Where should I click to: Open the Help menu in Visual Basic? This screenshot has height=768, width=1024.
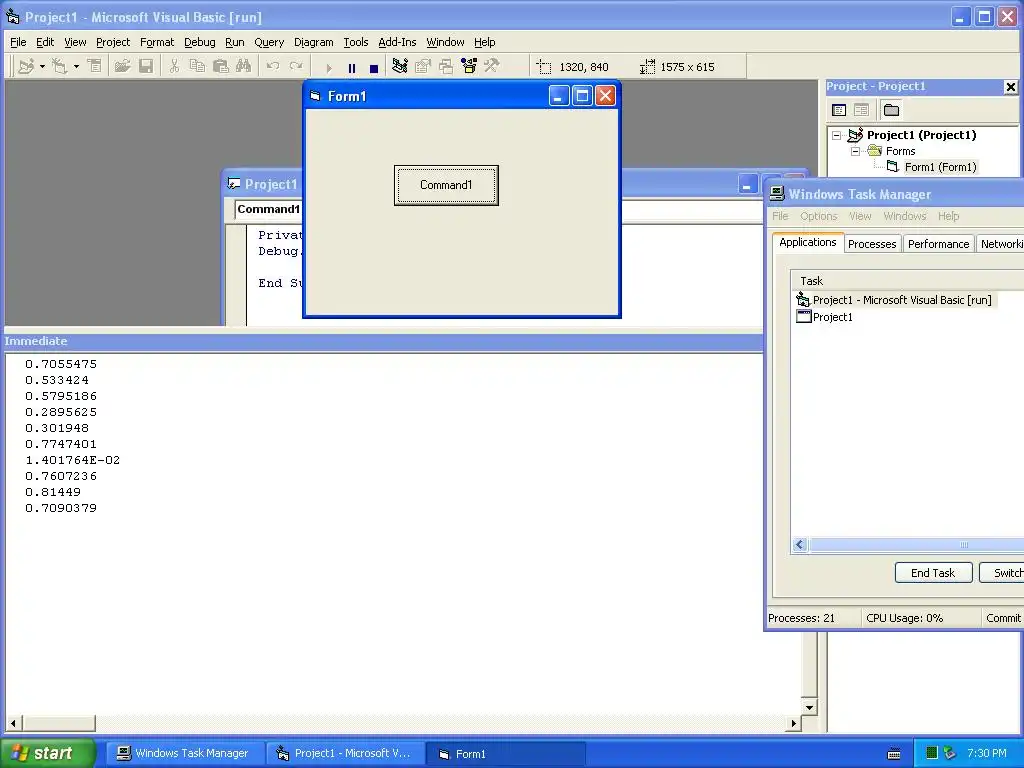pyautogui.click(x=485, y=42)
